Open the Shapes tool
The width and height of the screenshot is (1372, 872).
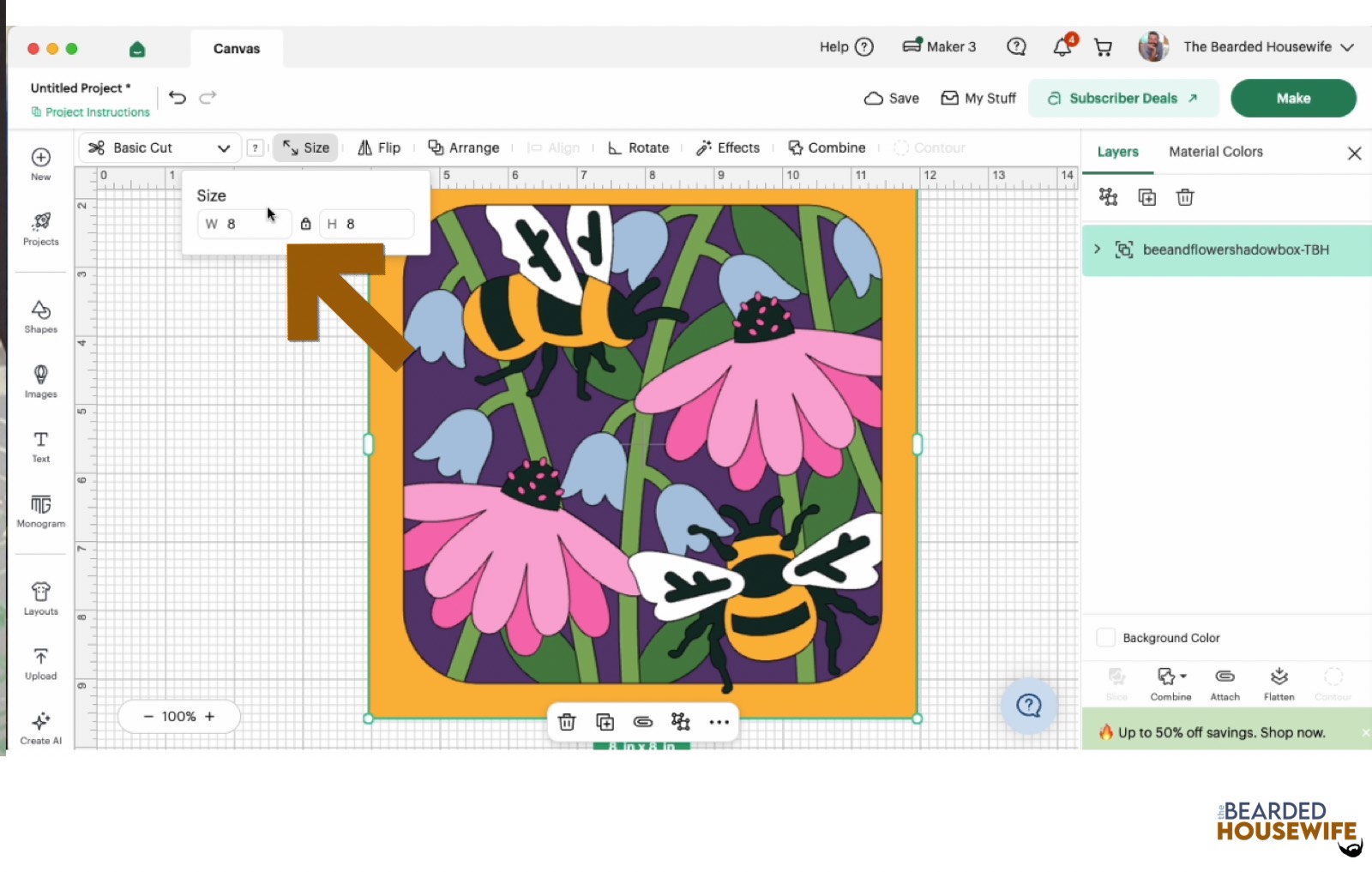(x=40, y=316)
